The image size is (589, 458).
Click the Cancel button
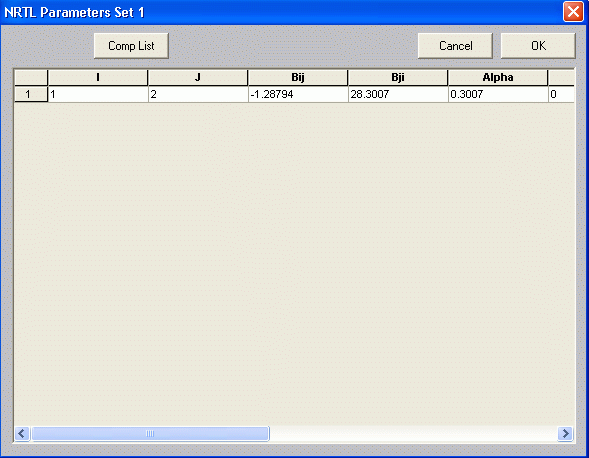(455, 46)
